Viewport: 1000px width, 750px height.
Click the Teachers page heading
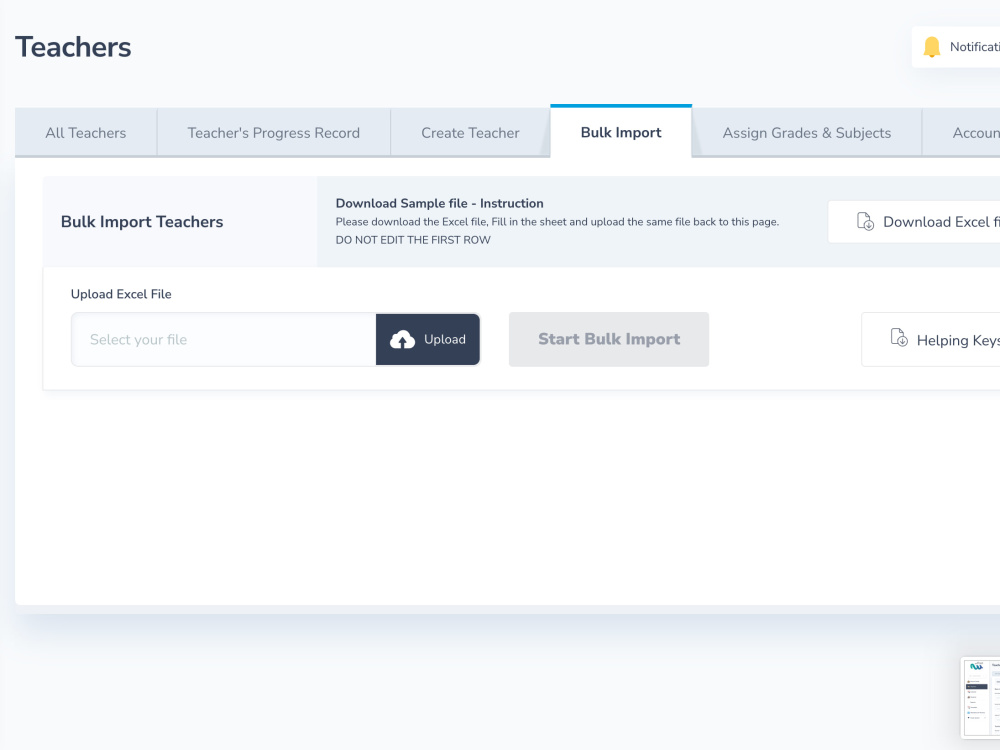73,47
